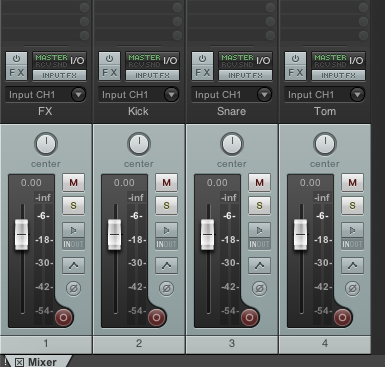Open INPUT FX on Snare track
The image size is (385, 367).
point(245,75)
